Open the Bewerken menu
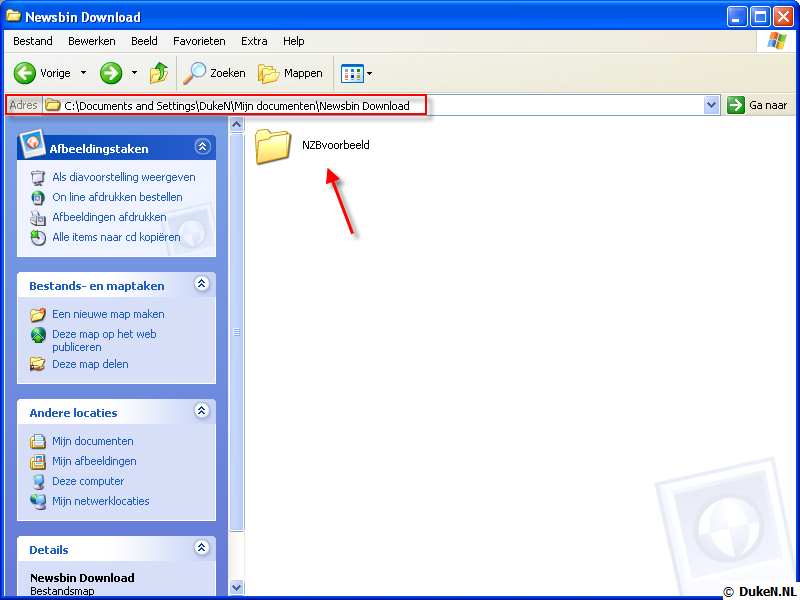The height and width of the screenshot is (600, 800). pyautogui.click(x=92, y=41)
